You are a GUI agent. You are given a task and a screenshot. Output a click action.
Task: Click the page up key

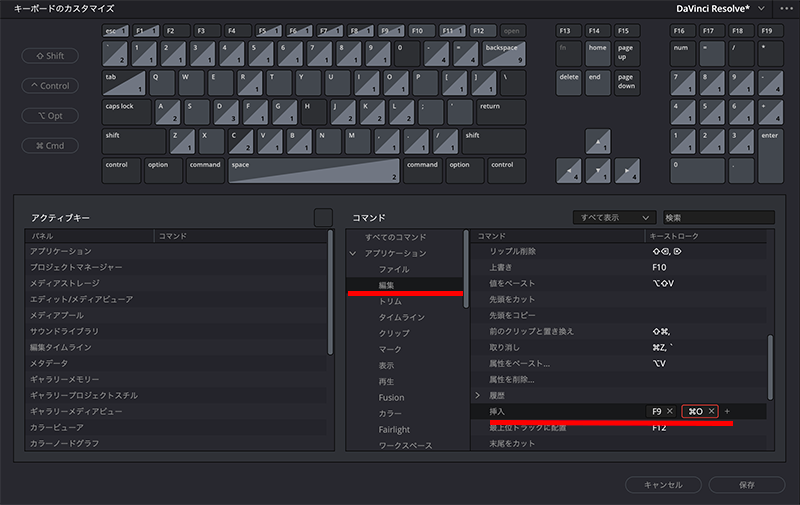click(627, 54)
